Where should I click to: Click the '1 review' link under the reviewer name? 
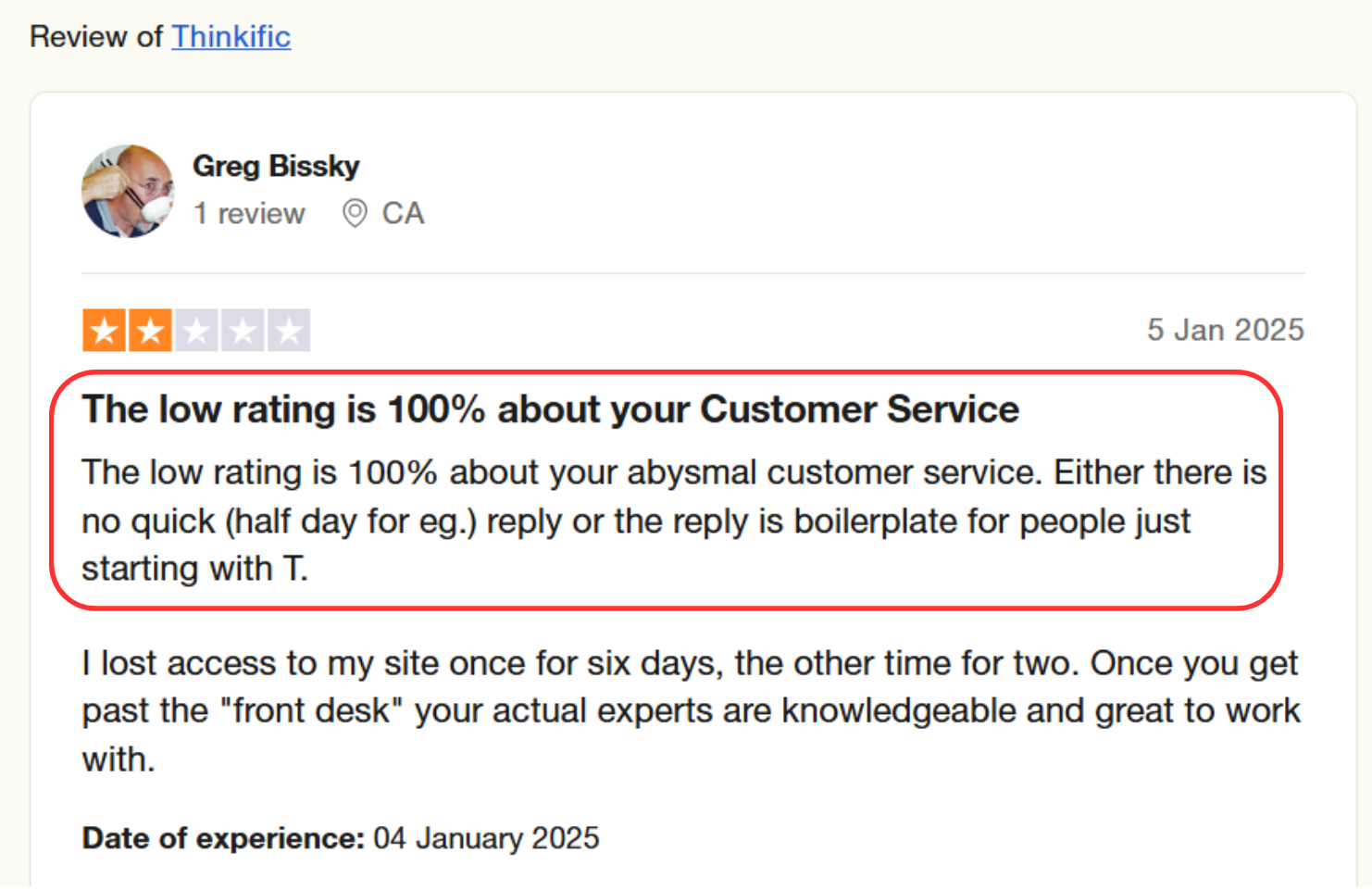coord(248,213)
